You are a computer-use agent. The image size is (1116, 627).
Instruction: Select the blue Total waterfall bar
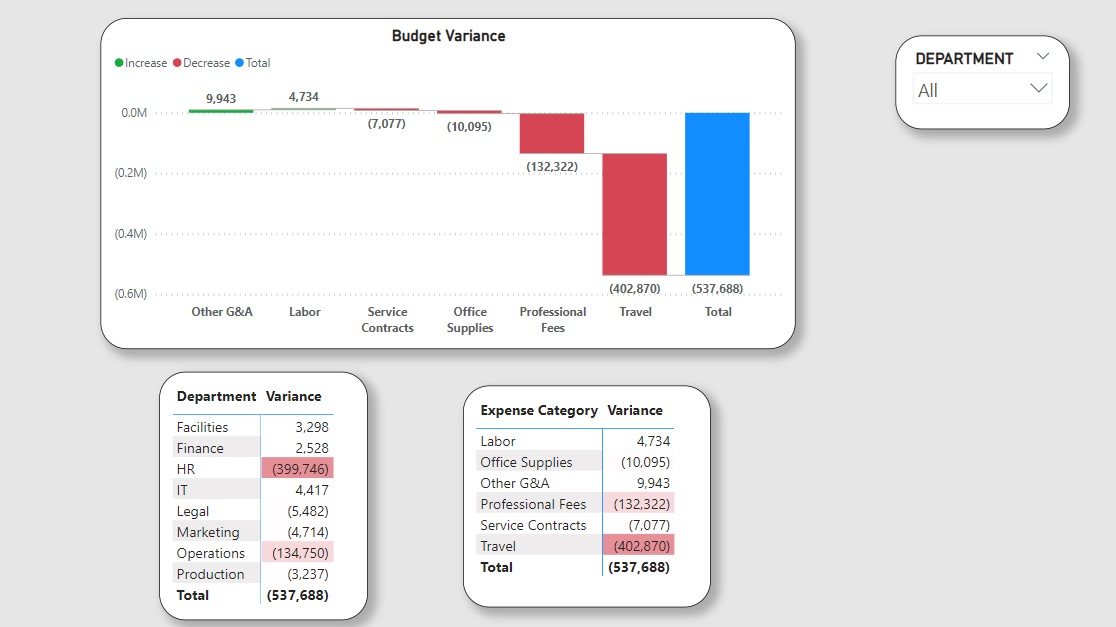pyautogui.click(x=717, y=194)
